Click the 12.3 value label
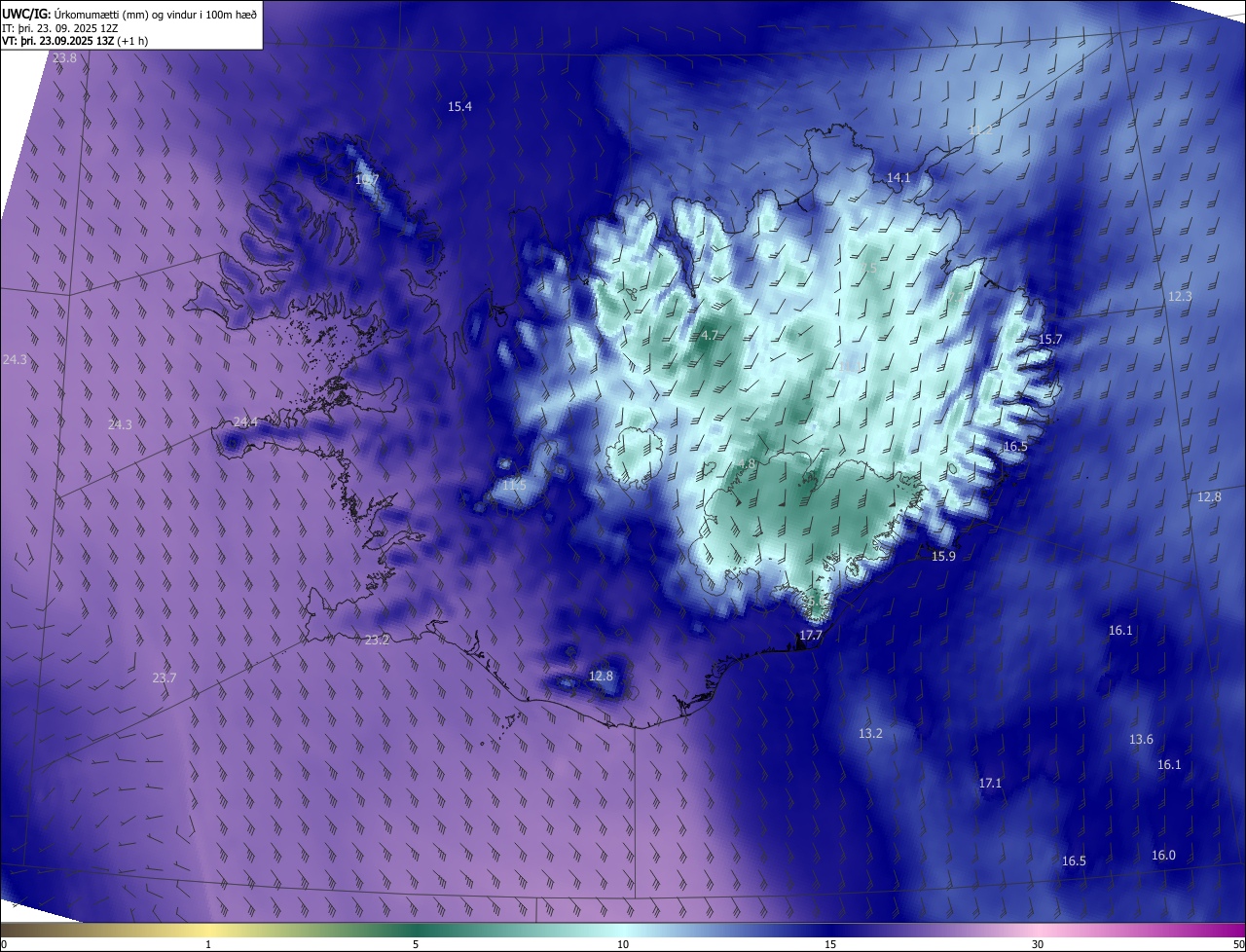1246x952 pixels. click(x=1180, y=296)
